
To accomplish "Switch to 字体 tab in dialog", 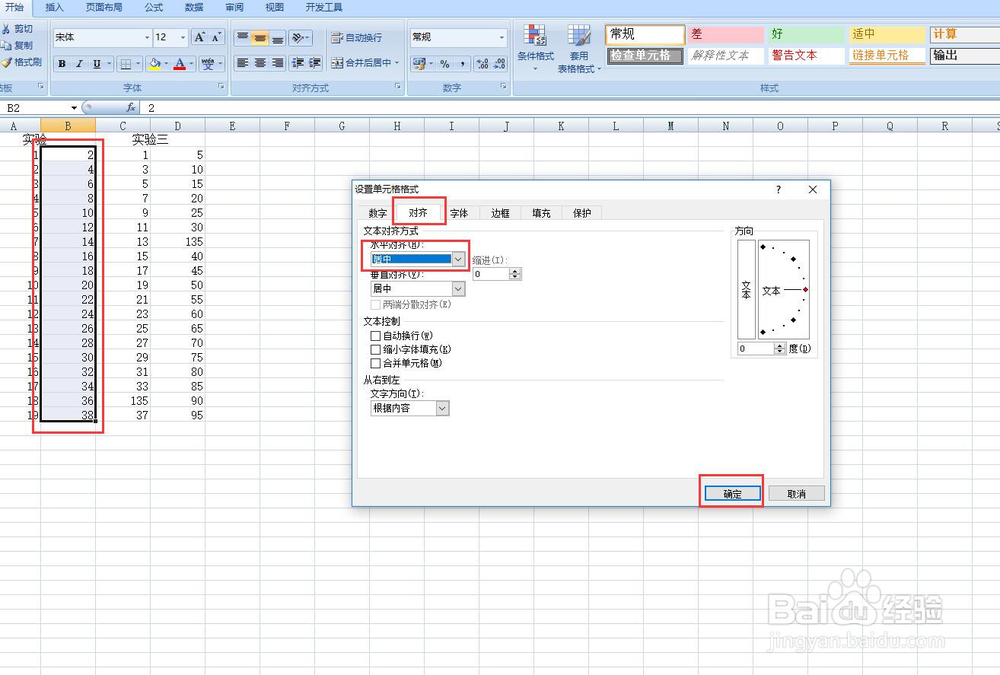I will pyautogui.click(x=459, y=213).
